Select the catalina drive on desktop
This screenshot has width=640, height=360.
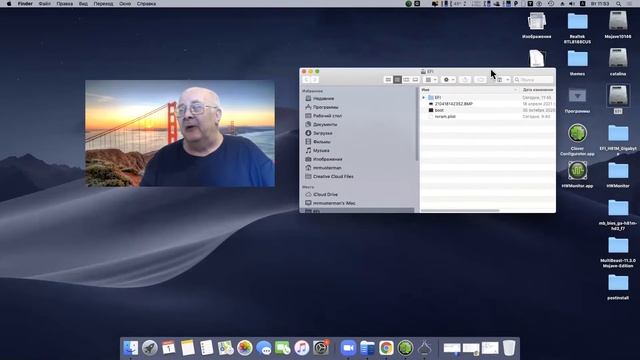tap(618, 62)
